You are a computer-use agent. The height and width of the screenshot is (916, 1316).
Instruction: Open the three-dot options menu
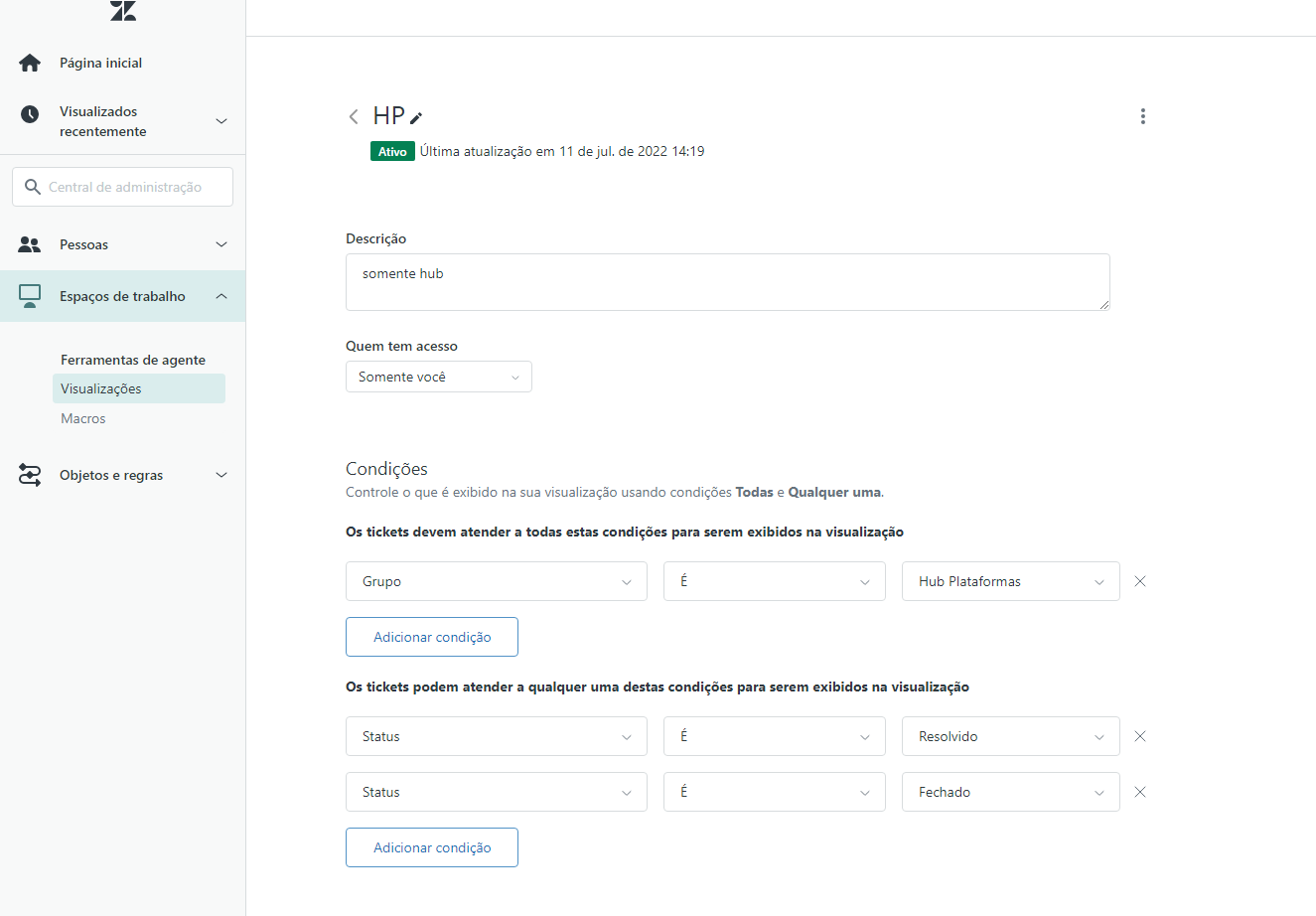[1143, 116]
